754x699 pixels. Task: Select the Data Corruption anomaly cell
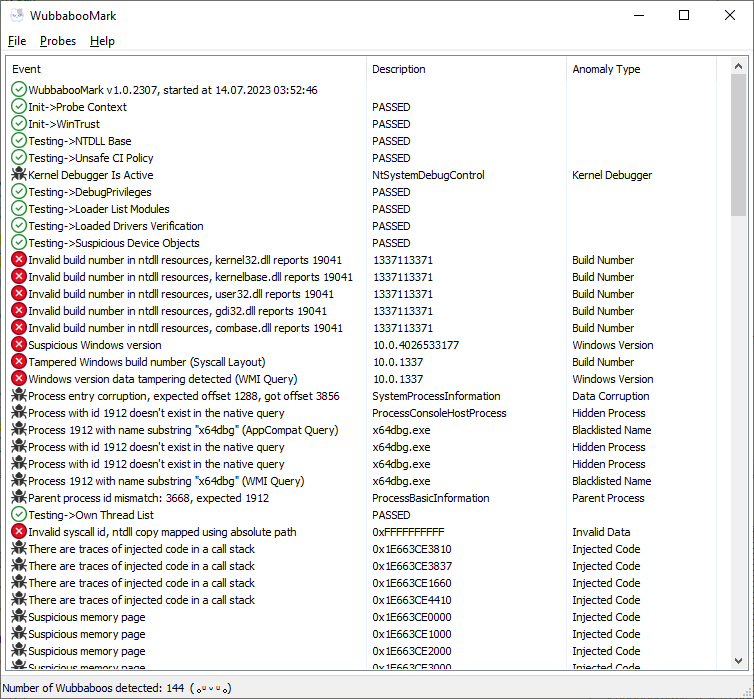[611, 396]
